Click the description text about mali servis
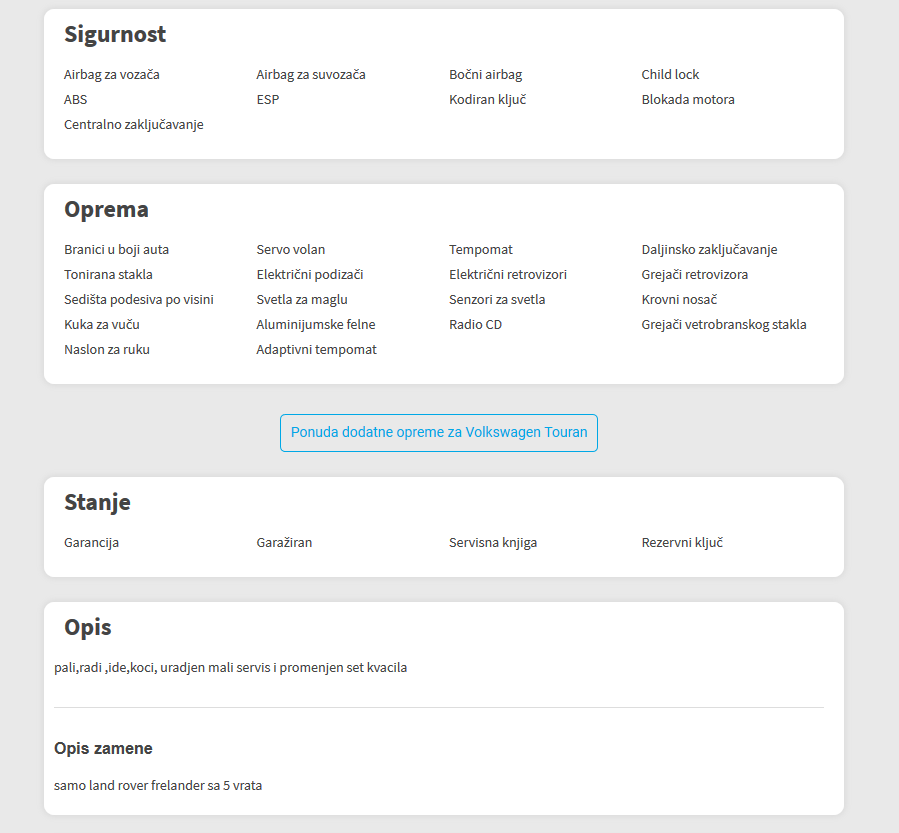Image resolution: width=899 pixels, height=833 pixels. [x=230, y=668]
